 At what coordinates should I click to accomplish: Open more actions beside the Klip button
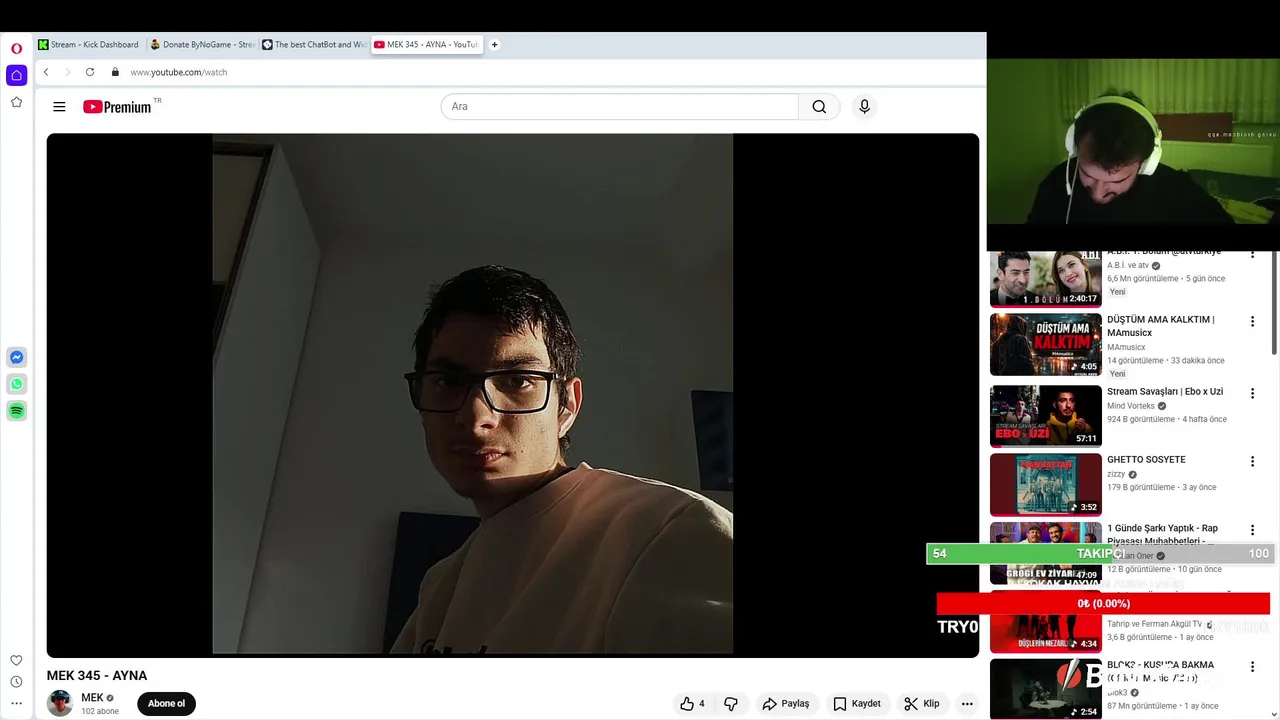pyautogui.click(x=967, y=704)
